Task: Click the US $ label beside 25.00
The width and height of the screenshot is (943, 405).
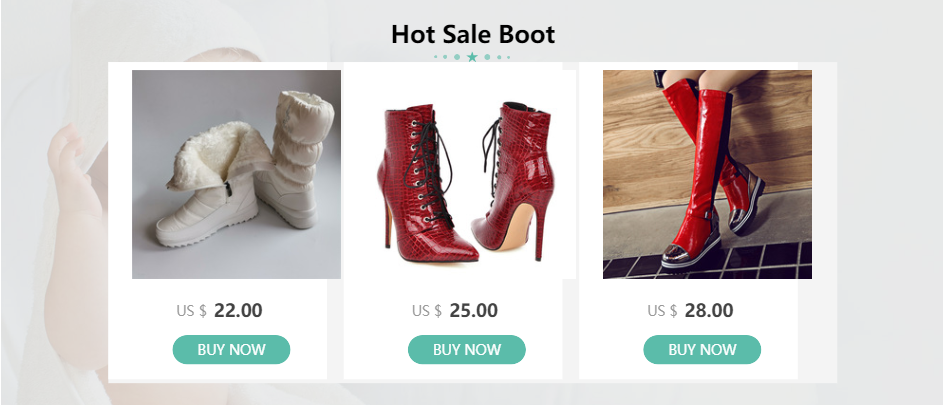Action: (x=426, y=311)
